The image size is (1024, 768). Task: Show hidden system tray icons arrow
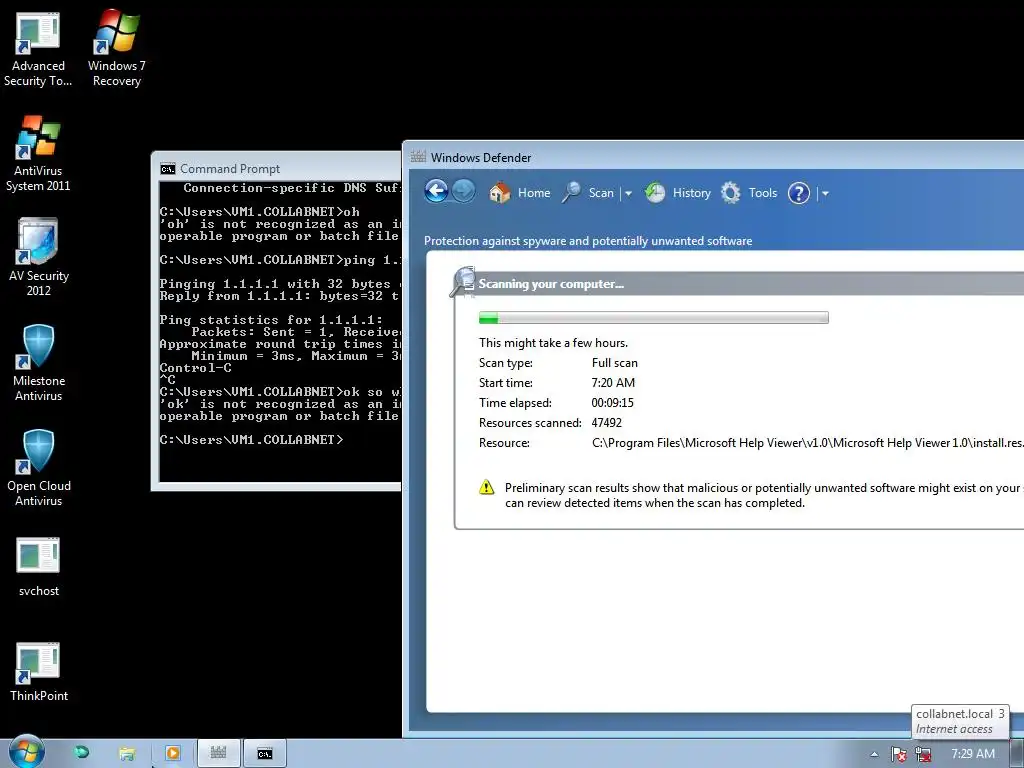[x=874, y=754]
